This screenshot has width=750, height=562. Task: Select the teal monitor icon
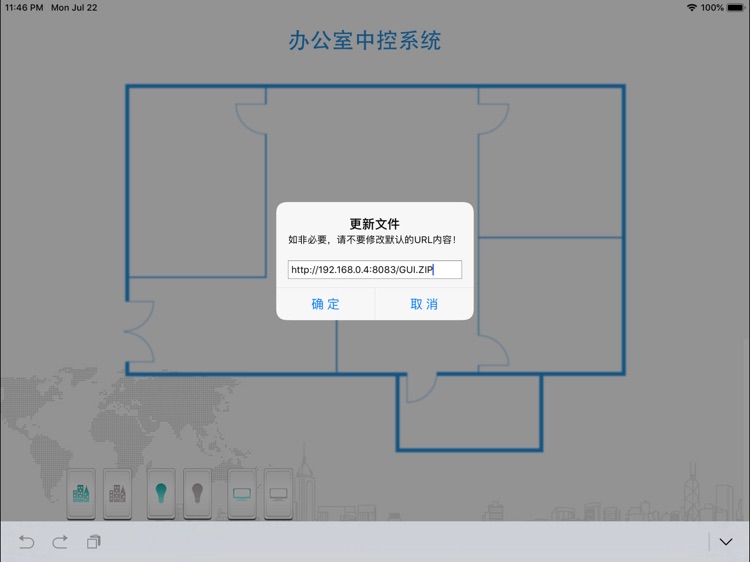pyautogui.click(x=242, y=494)
